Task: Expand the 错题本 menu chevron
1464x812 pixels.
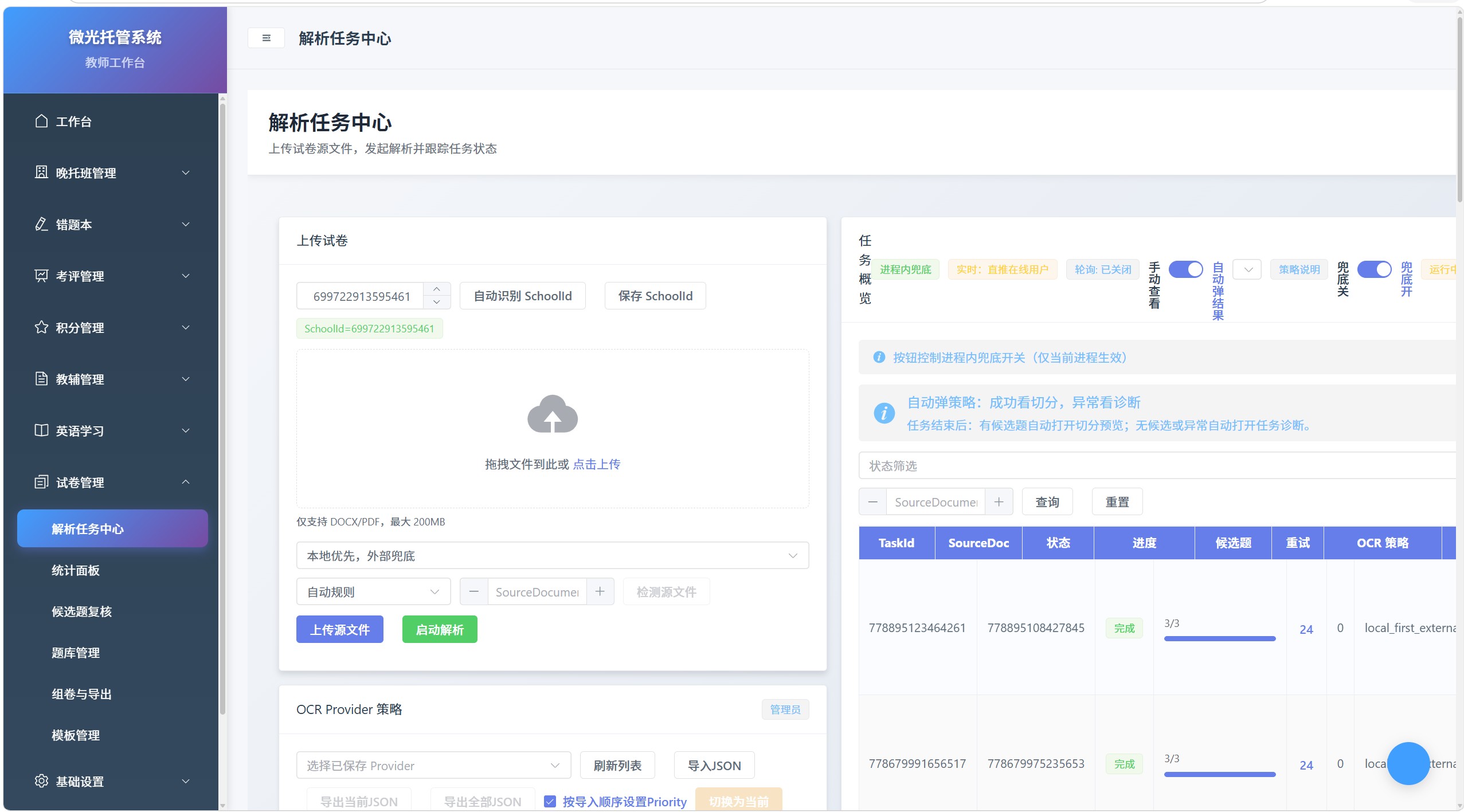Action: pyautogui.click(x=186, y=224)
